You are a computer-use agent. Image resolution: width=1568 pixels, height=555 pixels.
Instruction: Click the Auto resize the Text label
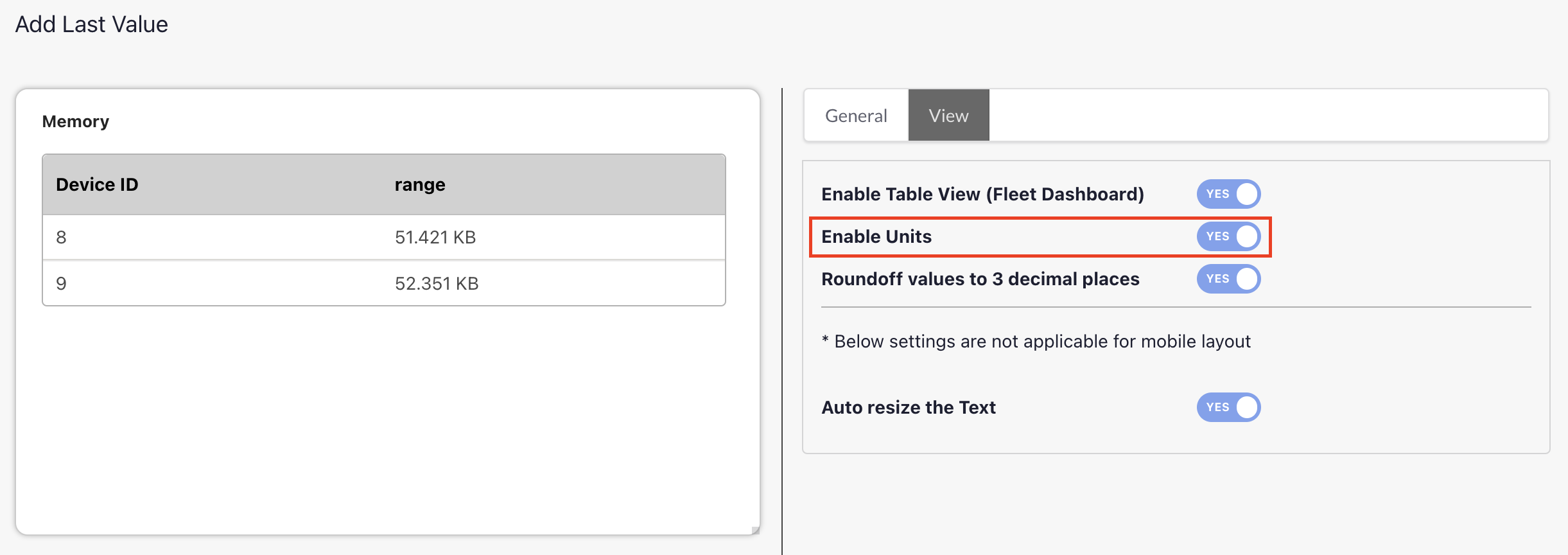(x=909, y=407)
